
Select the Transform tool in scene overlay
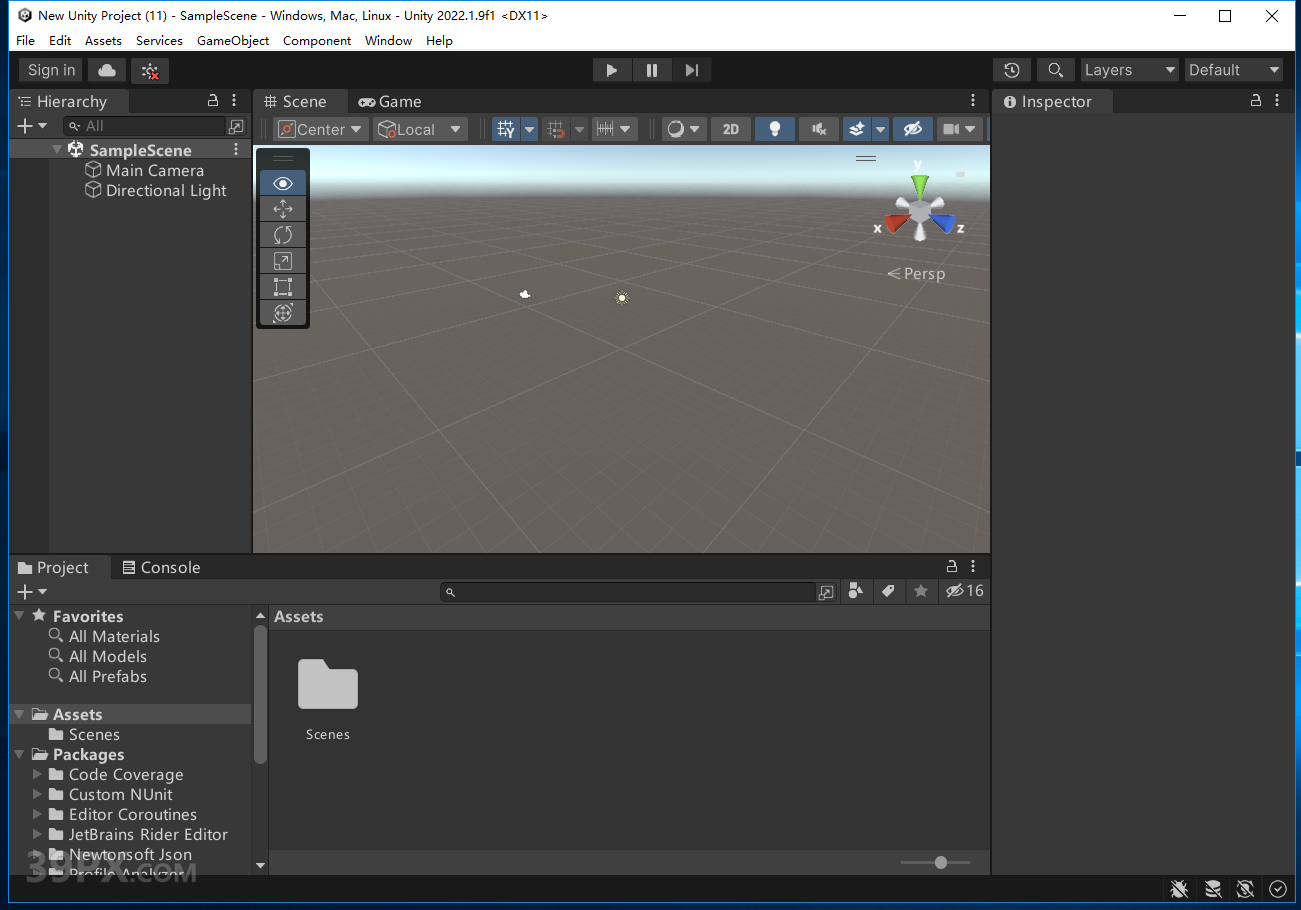point(283,313)
